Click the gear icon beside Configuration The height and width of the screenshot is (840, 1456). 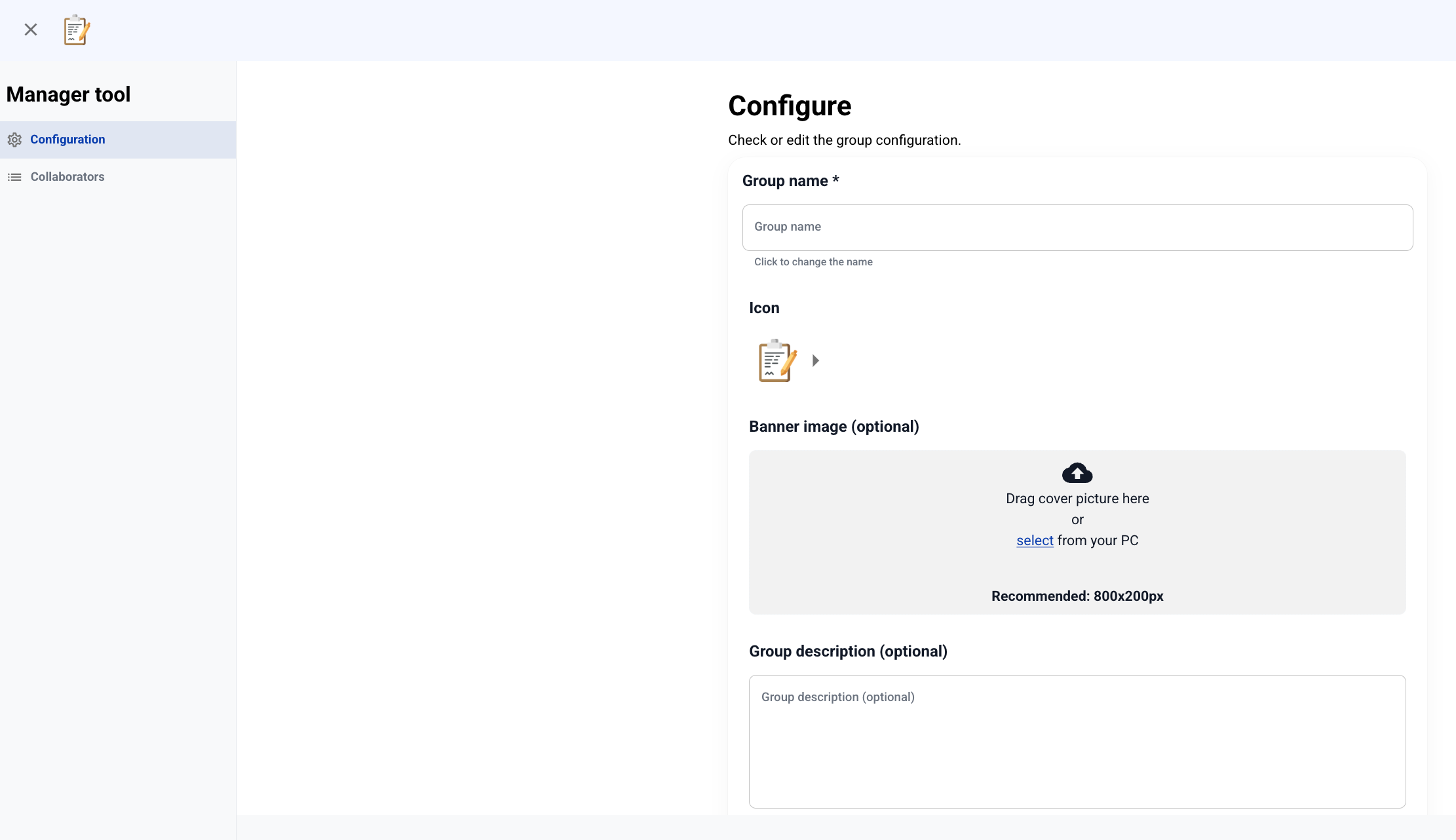click(14, 140)
